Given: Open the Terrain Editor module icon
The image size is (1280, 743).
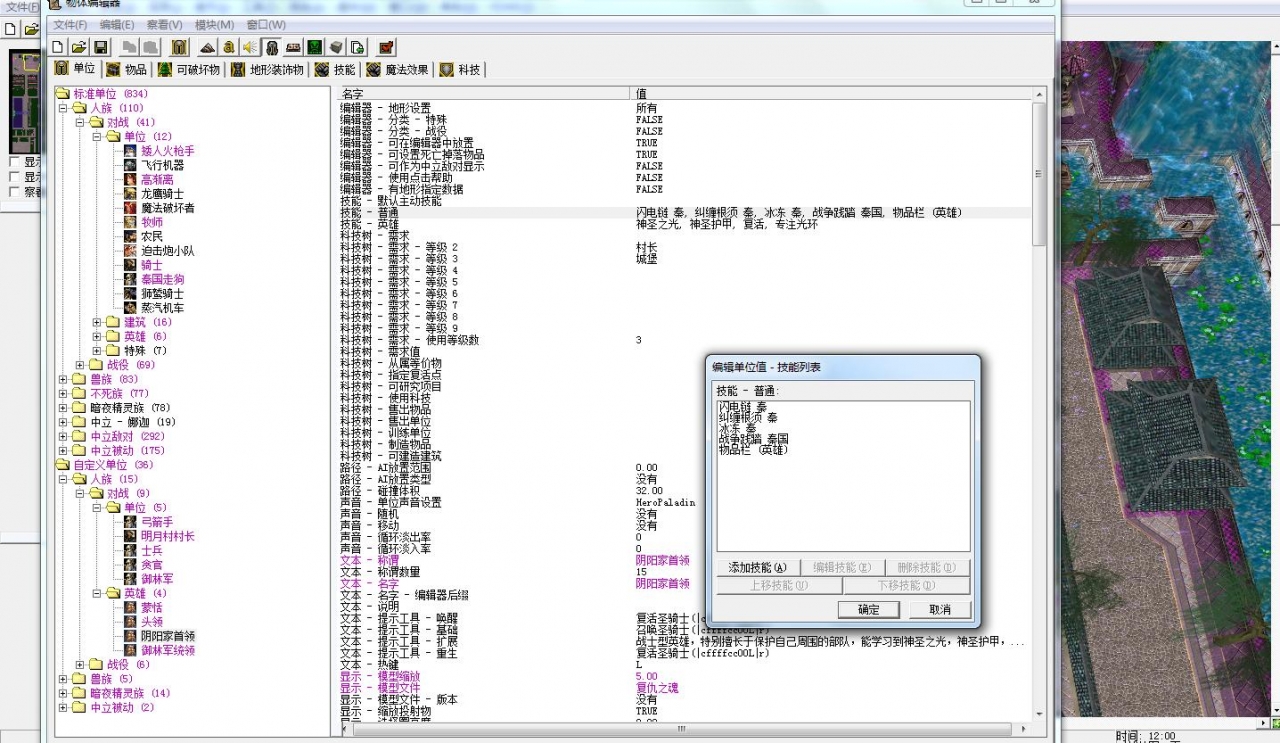Looking at the screenshot, I should 208,47.
